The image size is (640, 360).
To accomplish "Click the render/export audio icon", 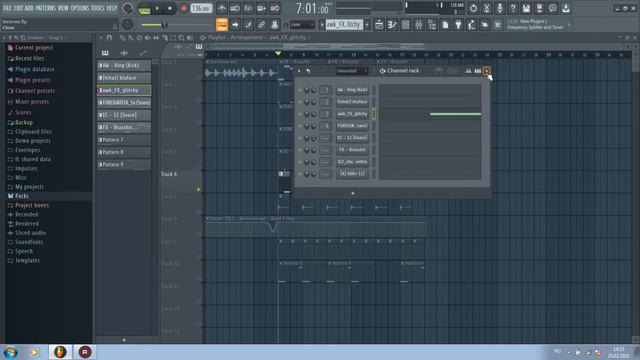I will tap(539, 8).
